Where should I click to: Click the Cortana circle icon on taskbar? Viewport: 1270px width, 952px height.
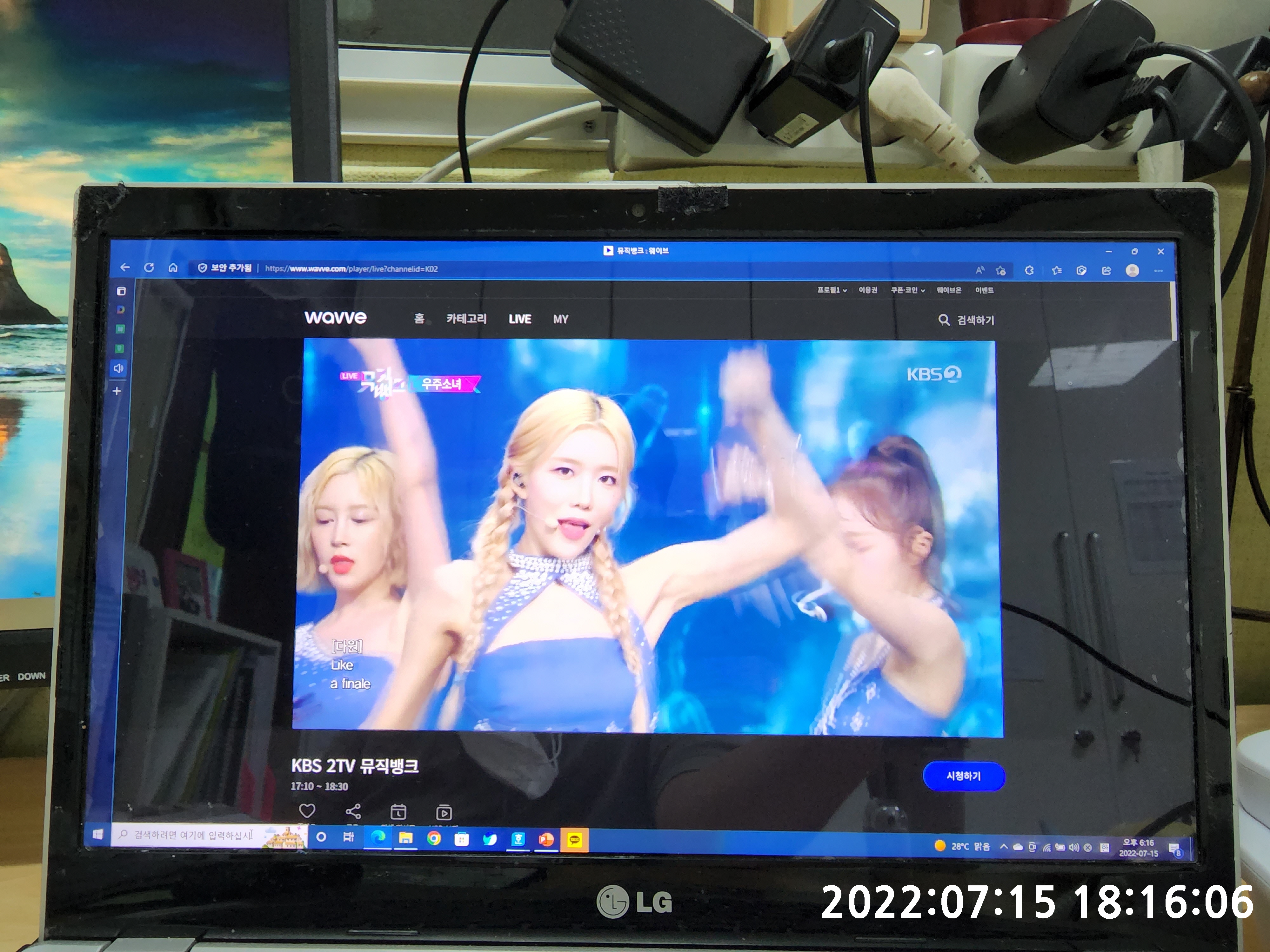[321, 837]
